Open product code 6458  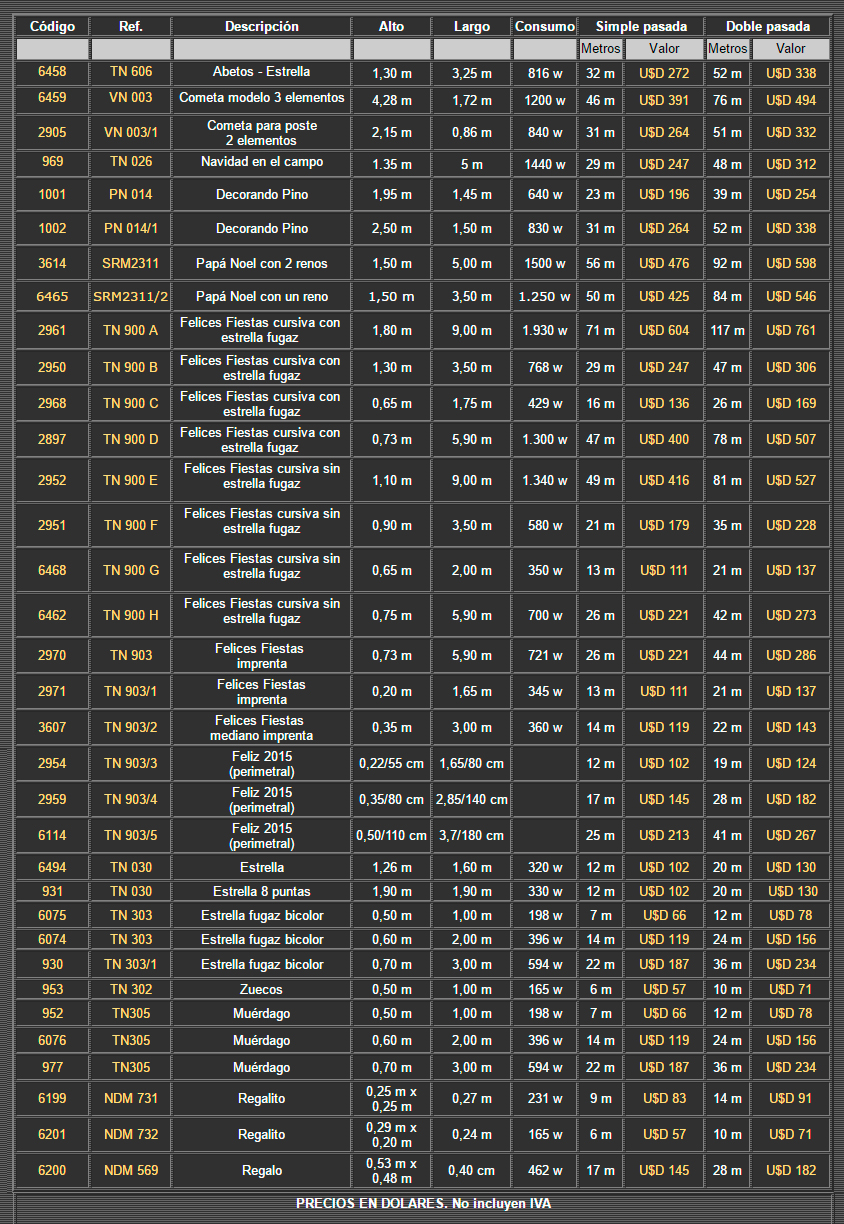[52, 73]
